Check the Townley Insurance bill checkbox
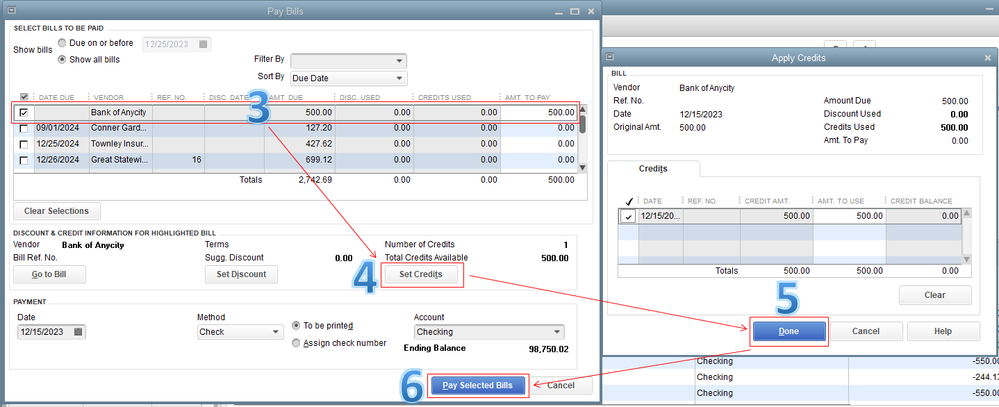 point(24,144)
